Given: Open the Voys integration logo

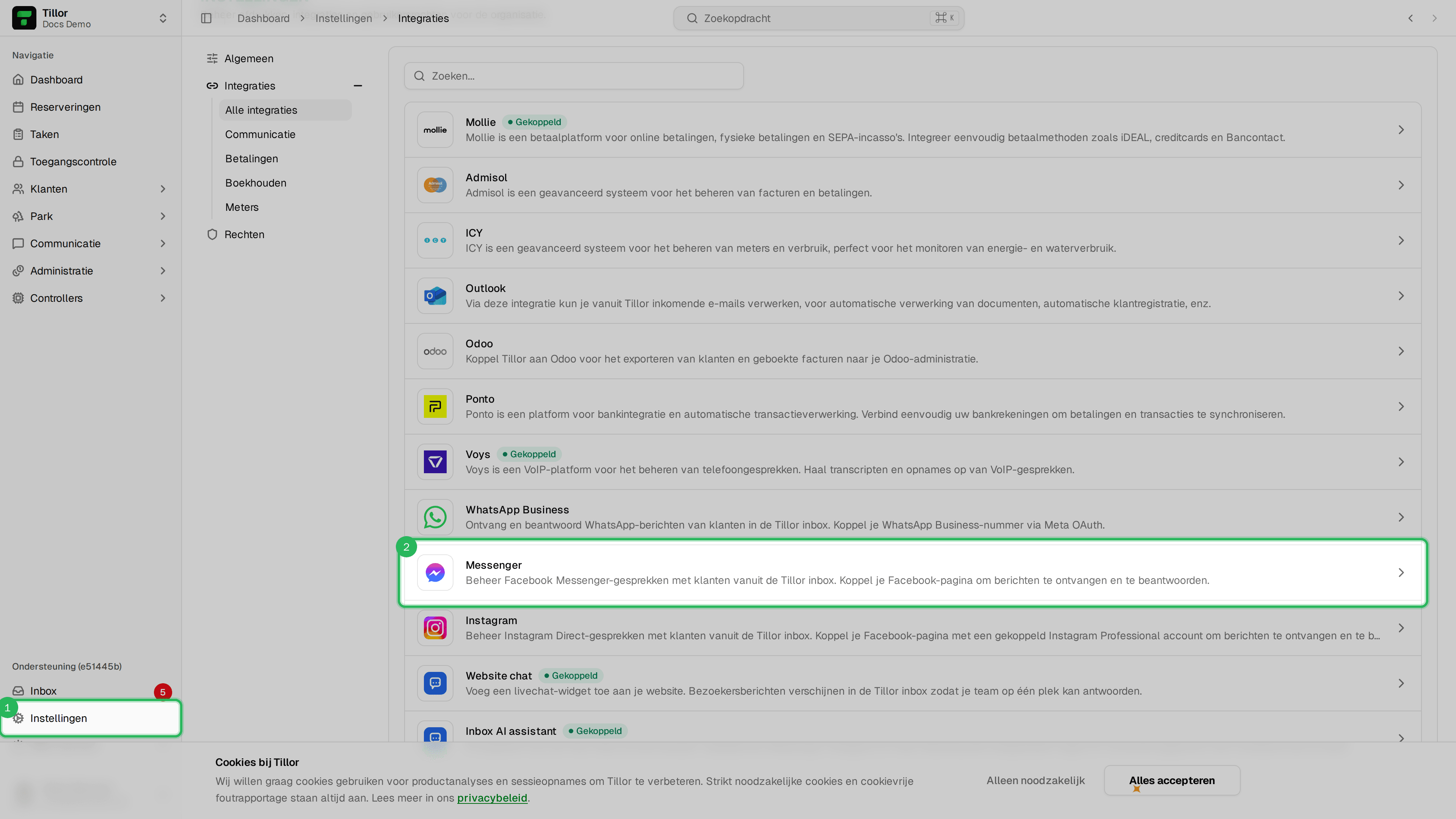Looking at the screenshot, I should [x=435, y=462].
